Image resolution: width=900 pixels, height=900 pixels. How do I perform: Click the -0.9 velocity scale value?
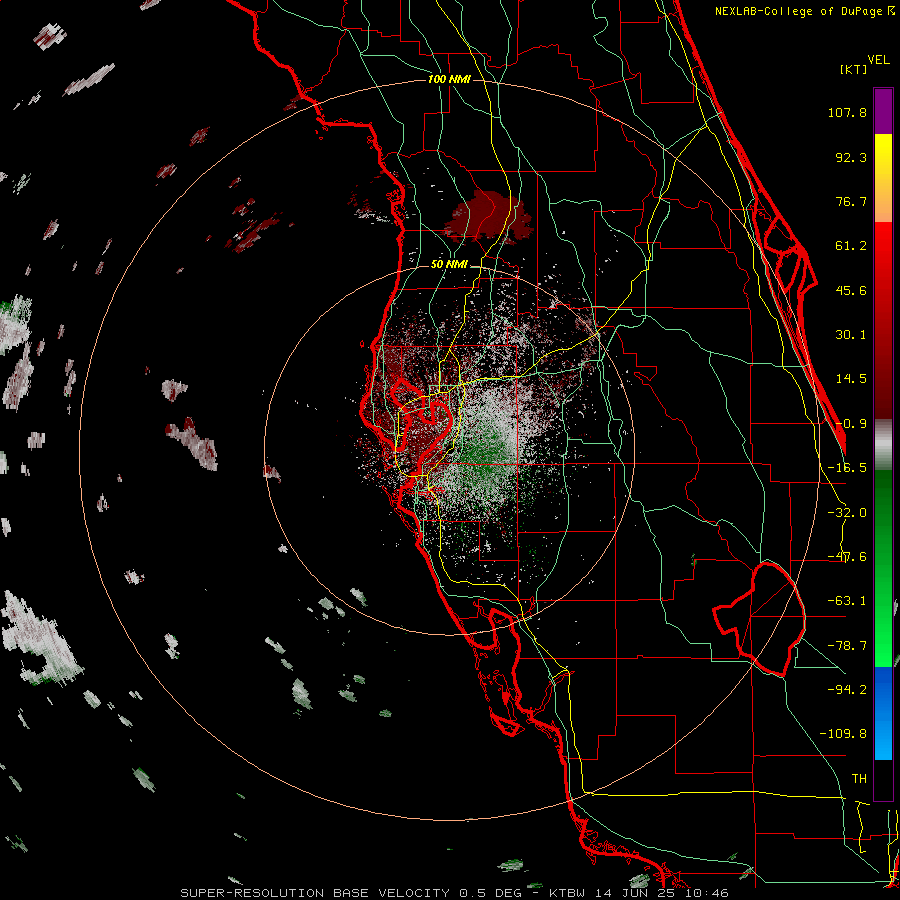click(x=851, y=423)
